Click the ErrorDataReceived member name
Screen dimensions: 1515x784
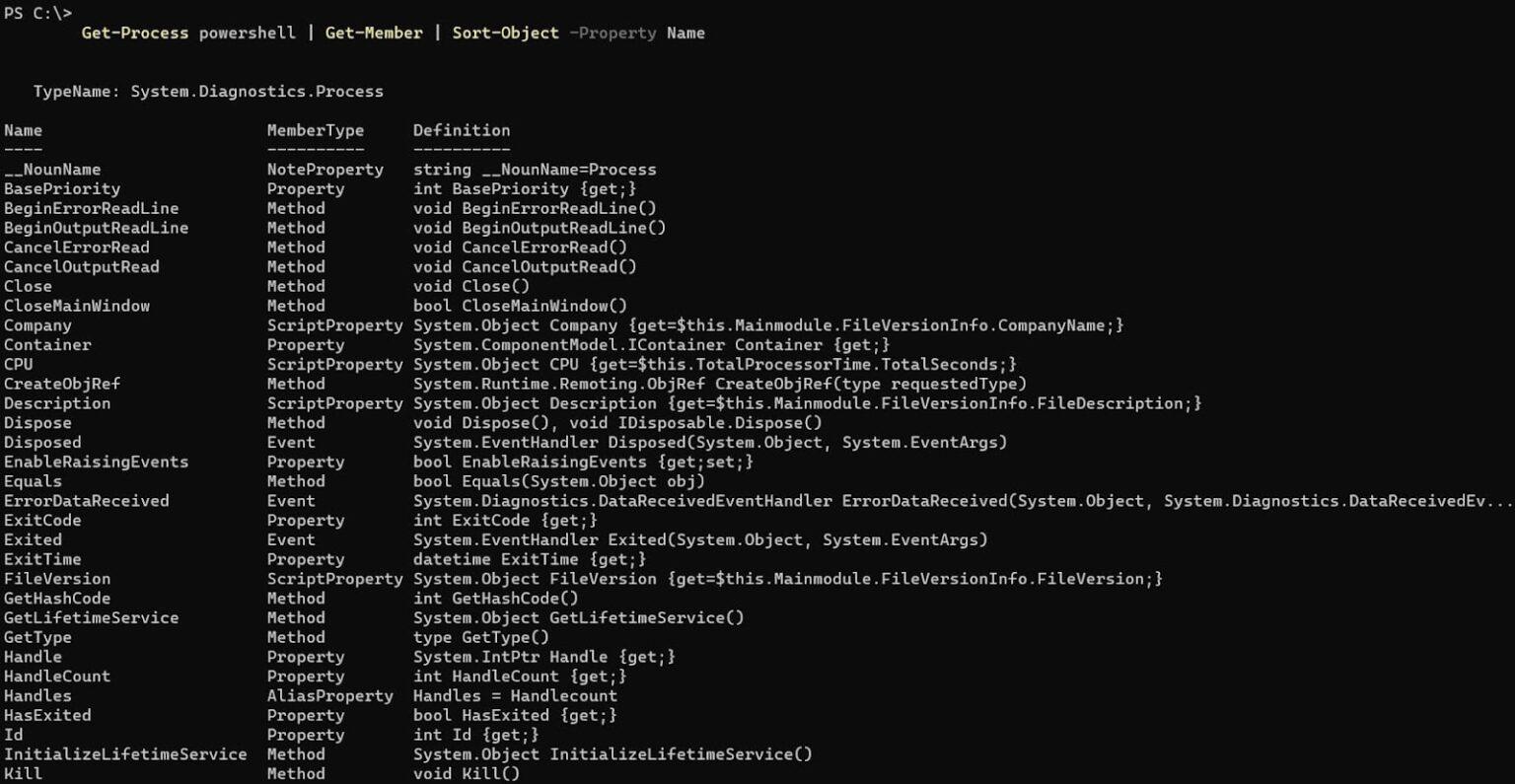coord(86,501)
